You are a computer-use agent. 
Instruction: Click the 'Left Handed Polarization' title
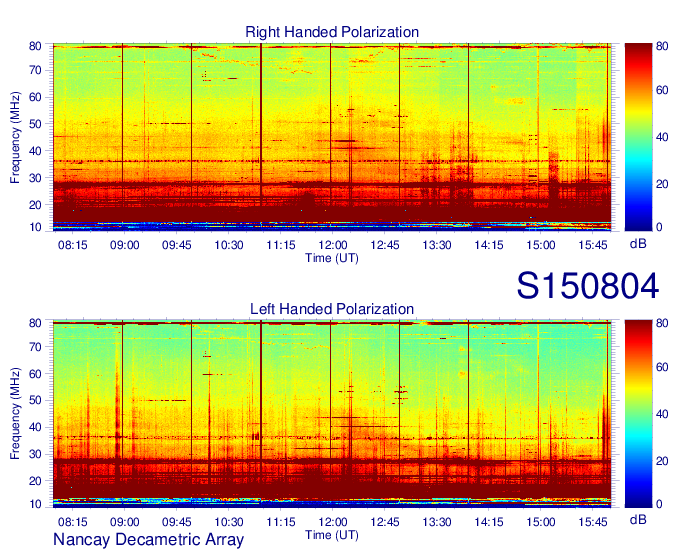332,309
